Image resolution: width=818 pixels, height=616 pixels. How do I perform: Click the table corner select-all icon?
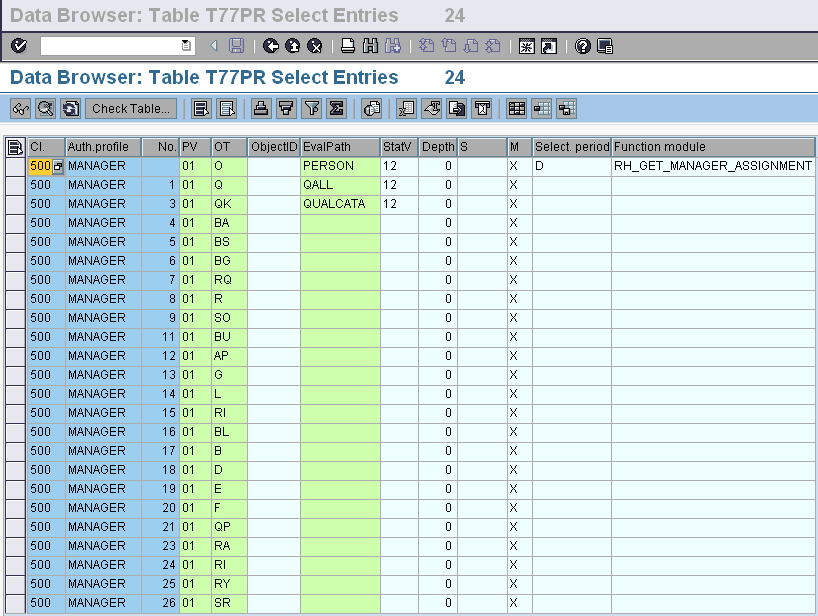tap(15, 147)
